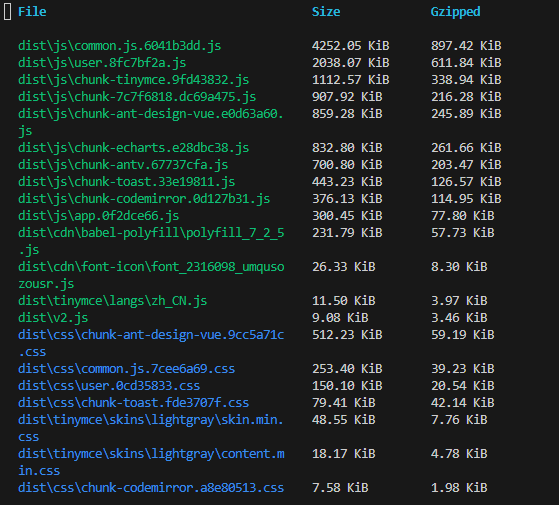Screen dimensions: 559x505
Task: Select the 216.28 KiB gzipped value
Action: tap(466, 97)
